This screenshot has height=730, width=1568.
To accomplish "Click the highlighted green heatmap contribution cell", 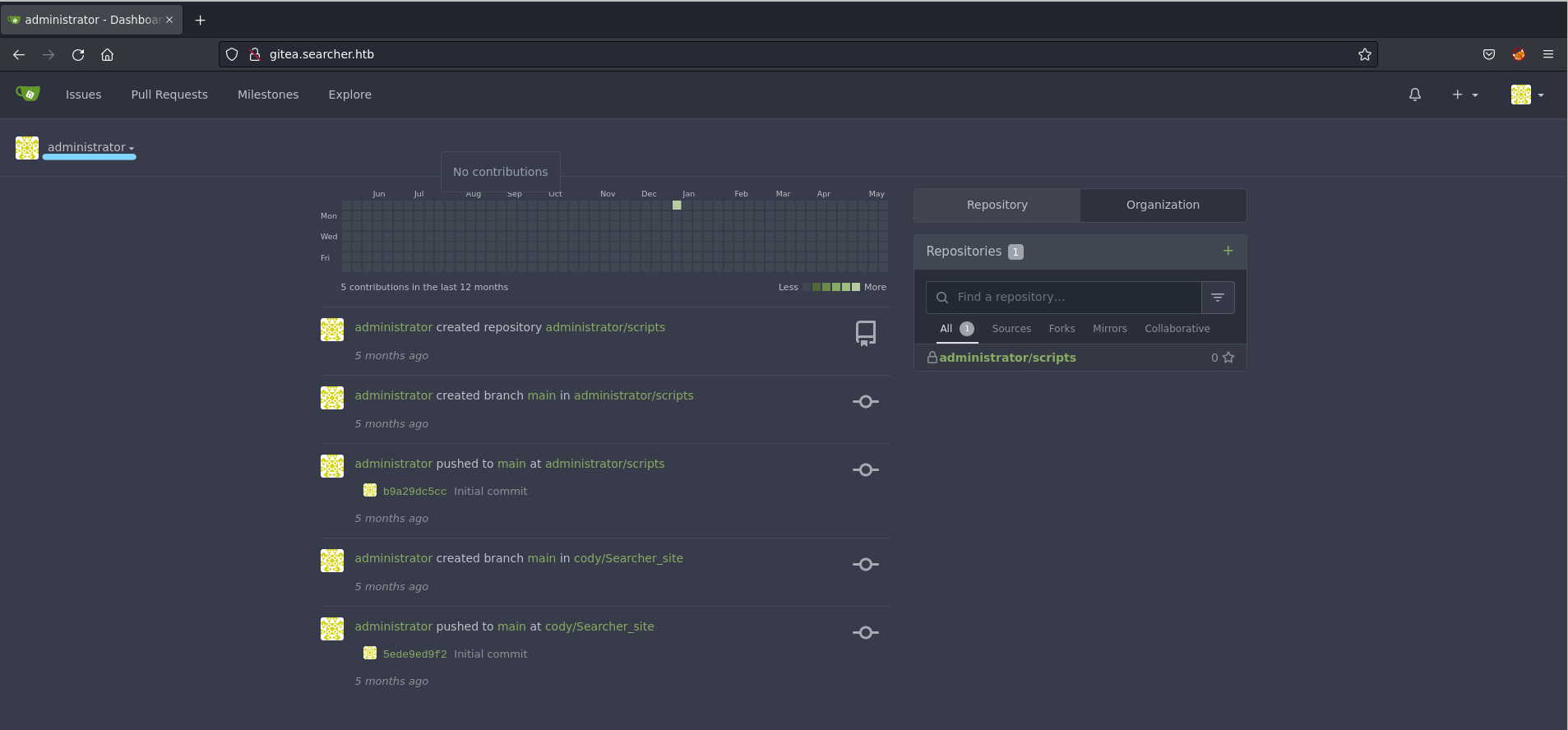I will tap(677, 206).
